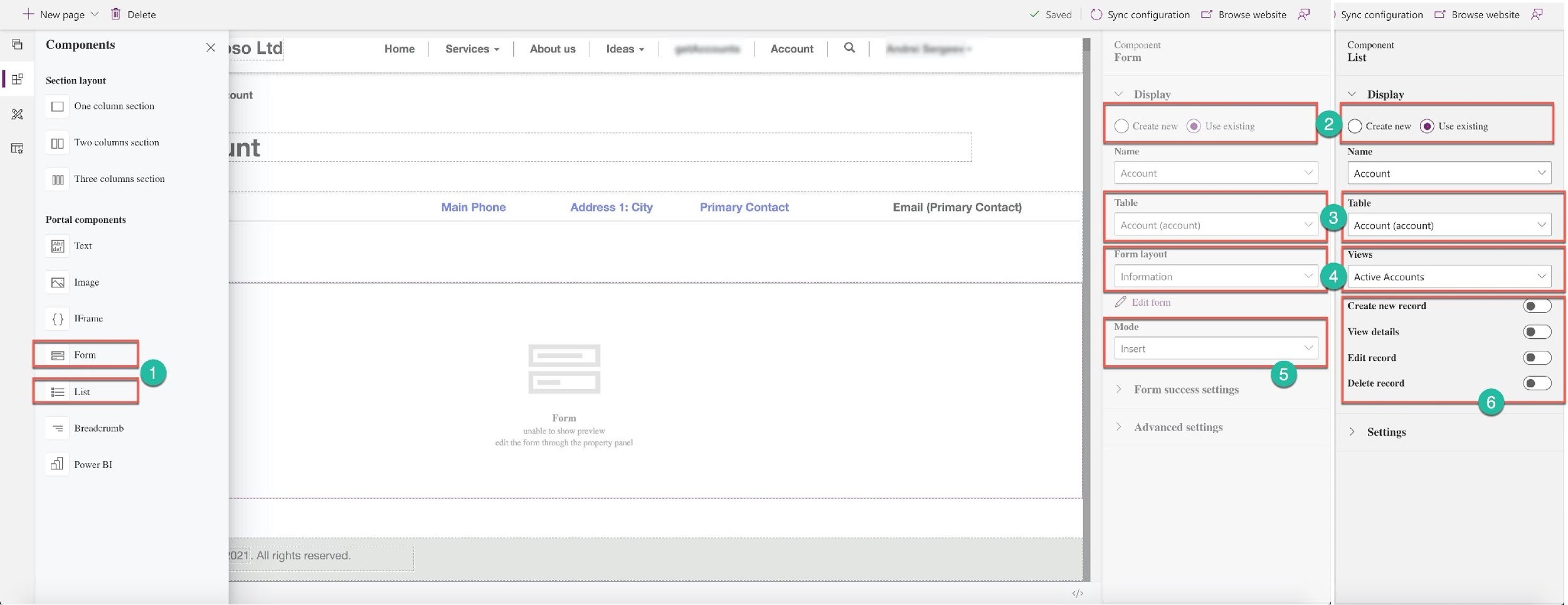Open Home in the site navigation
Screen dimensions: 1568x605
pos(400,48)
